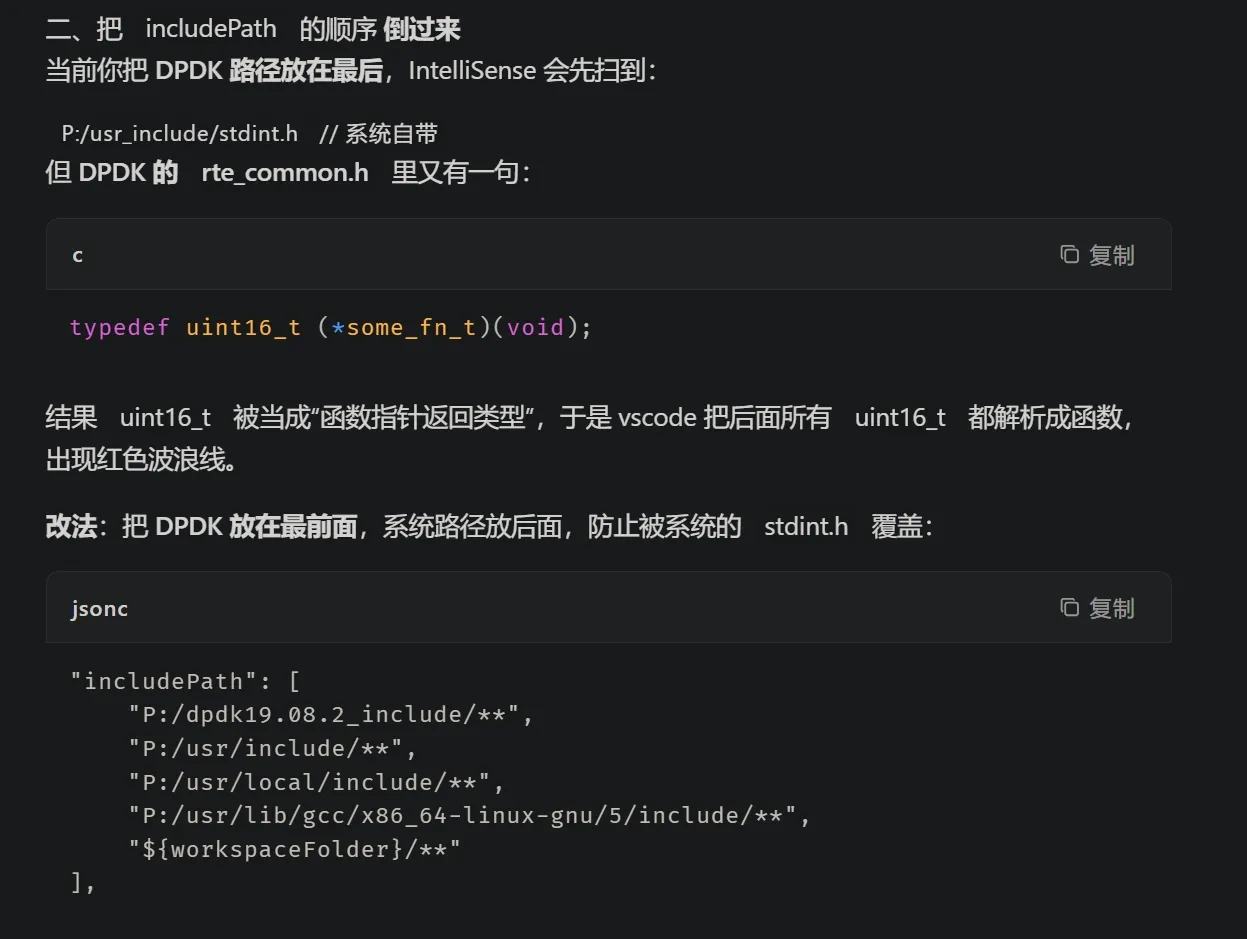The image size is (1247, 939).
Task: Click the inline includePath term in the heading
Action: click(211, 29)
